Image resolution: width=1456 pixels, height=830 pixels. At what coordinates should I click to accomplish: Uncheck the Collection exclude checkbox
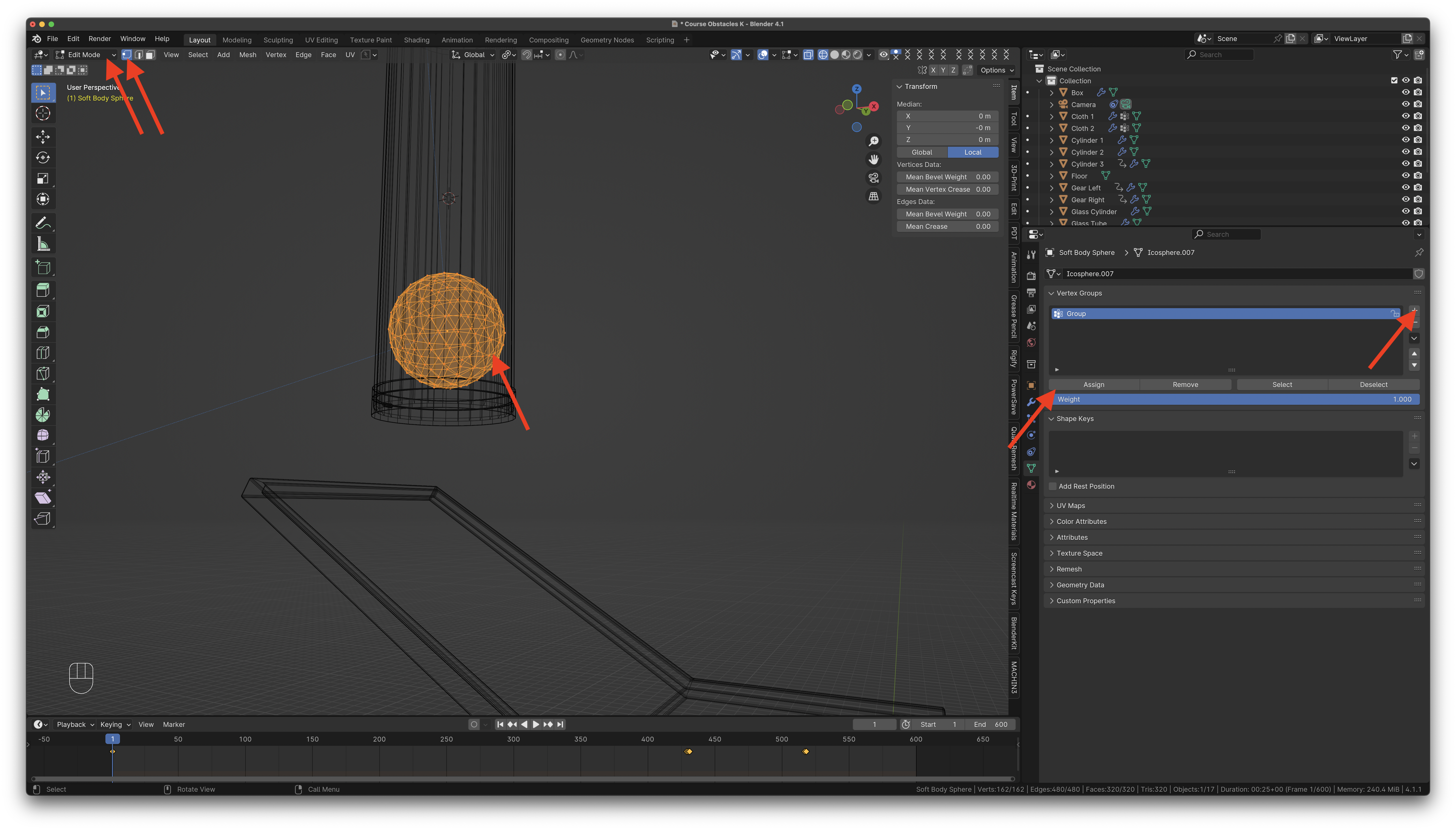click(x=1394, y=80)
